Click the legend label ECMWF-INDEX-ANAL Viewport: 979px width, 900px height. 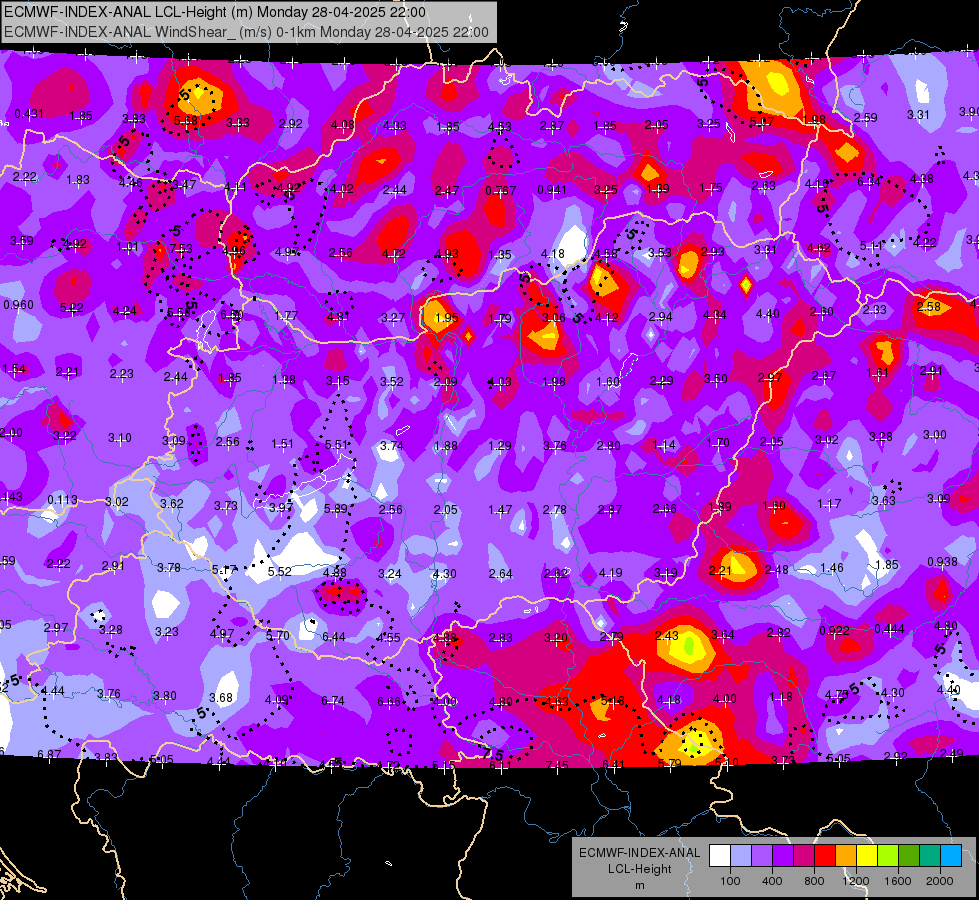point(639,853)
